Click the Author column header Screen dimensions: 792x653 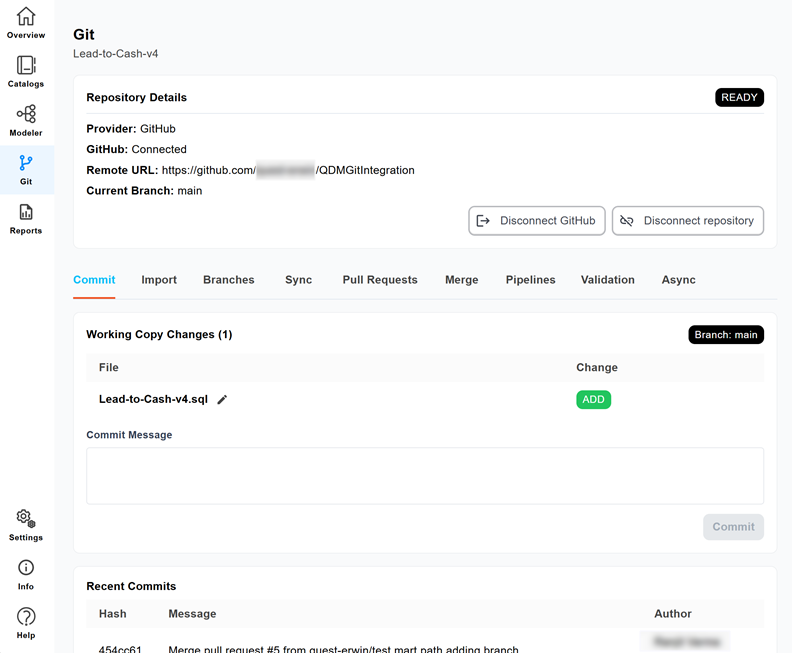coord(673,614)
